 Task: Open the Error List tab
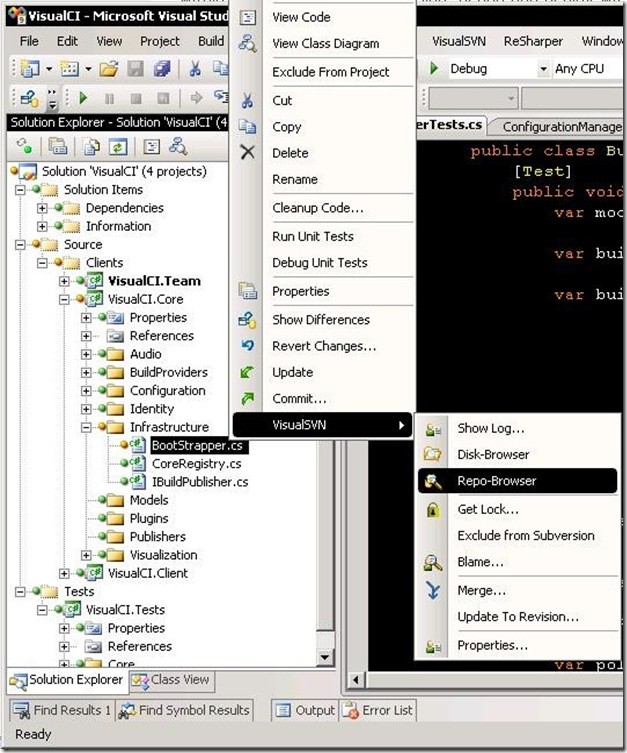click(378, 710)
